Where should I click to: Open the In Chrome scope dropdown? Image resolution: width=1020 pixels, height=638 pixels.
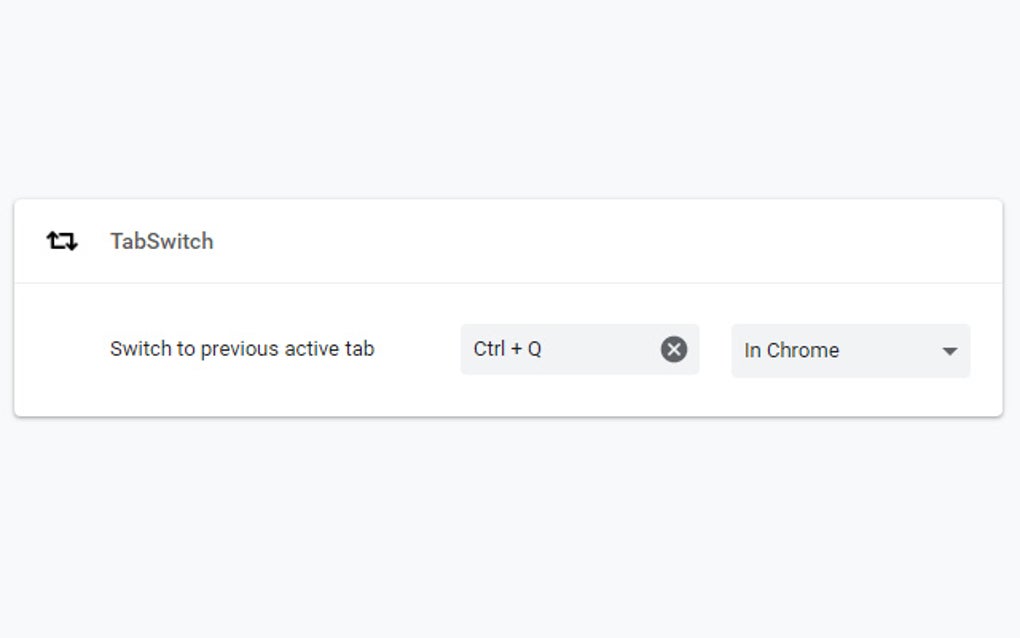coord(850,350)
